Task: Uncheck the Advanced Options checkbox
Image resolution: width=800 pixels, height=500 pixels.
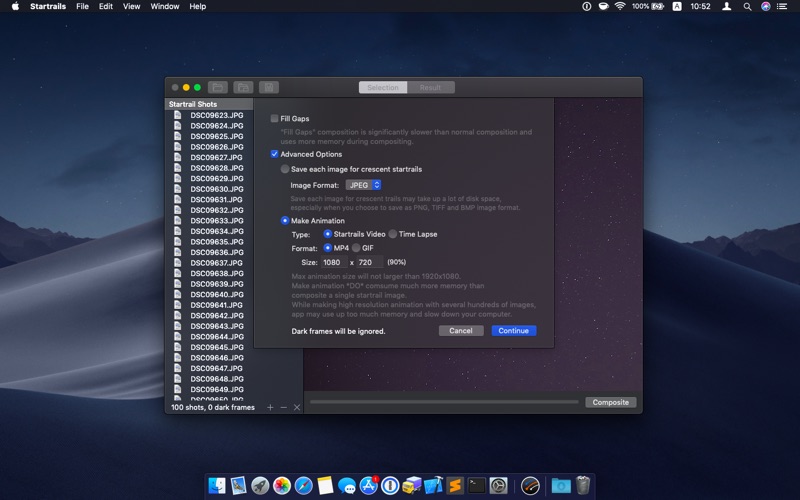Action: click(274, 154)
